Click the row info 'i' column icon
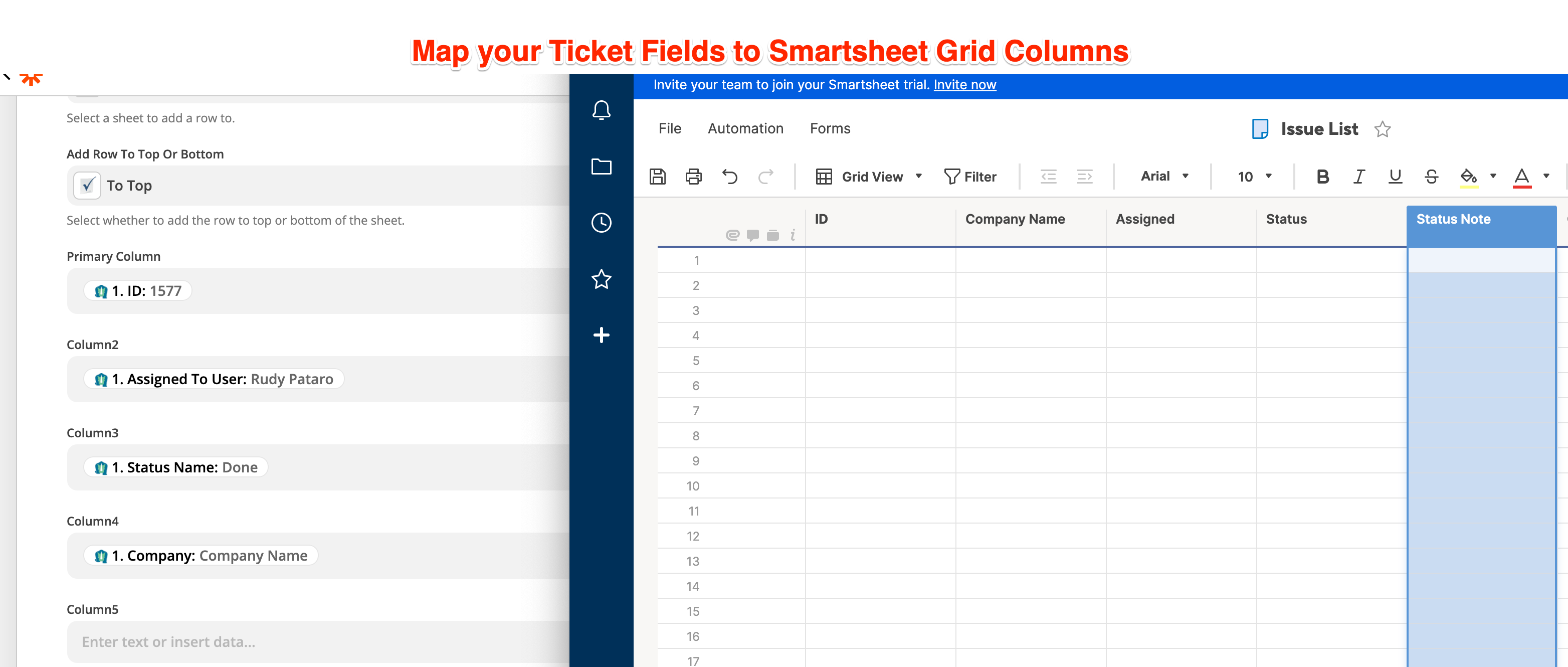The width and height of the screenshot is (1568, 667). tap(793, 235)
